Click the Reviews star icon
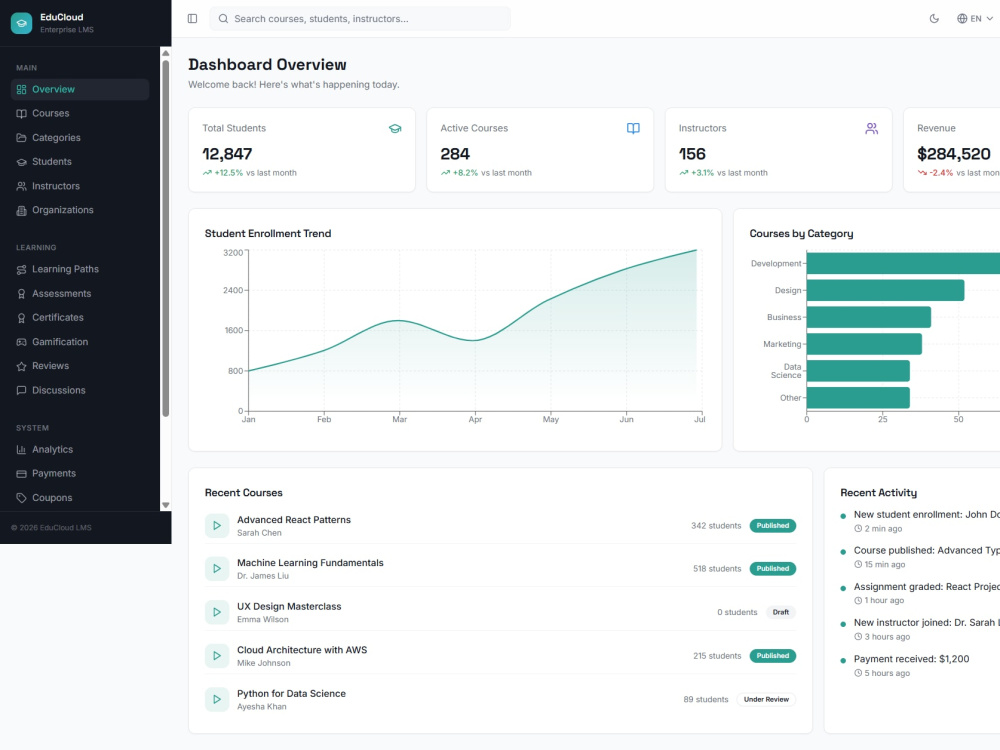Image resolution: width=1000 pixels, height=750 pixels. coord(21,366)
